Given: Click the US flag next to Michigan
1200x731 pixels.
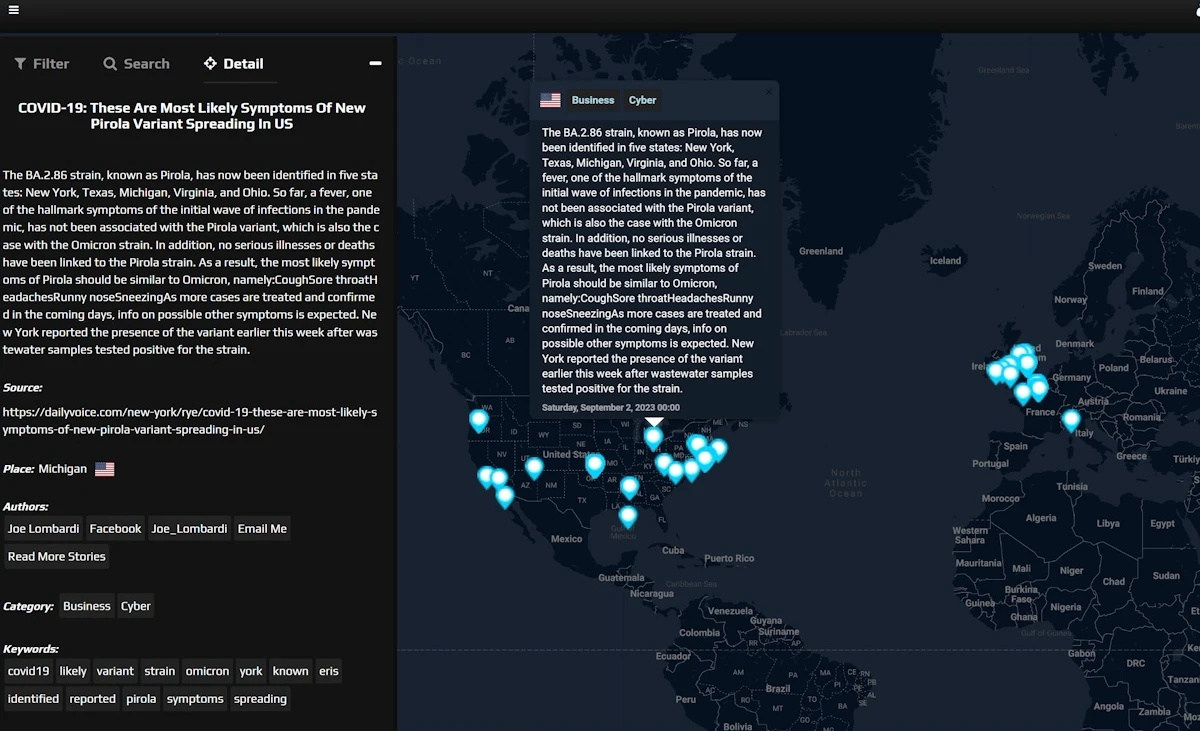Looking at the screenshot, I should 105,469.
